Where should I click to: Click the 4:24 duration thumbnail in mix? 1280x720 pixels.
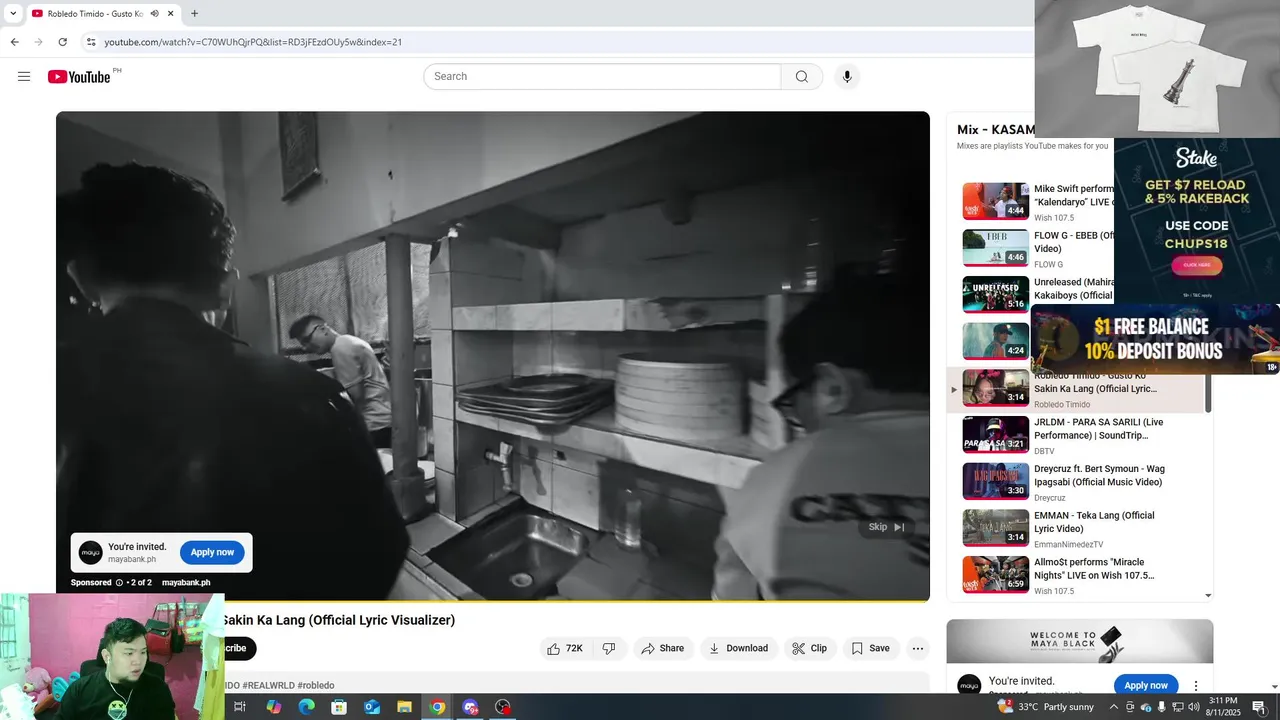pos(995,341)
